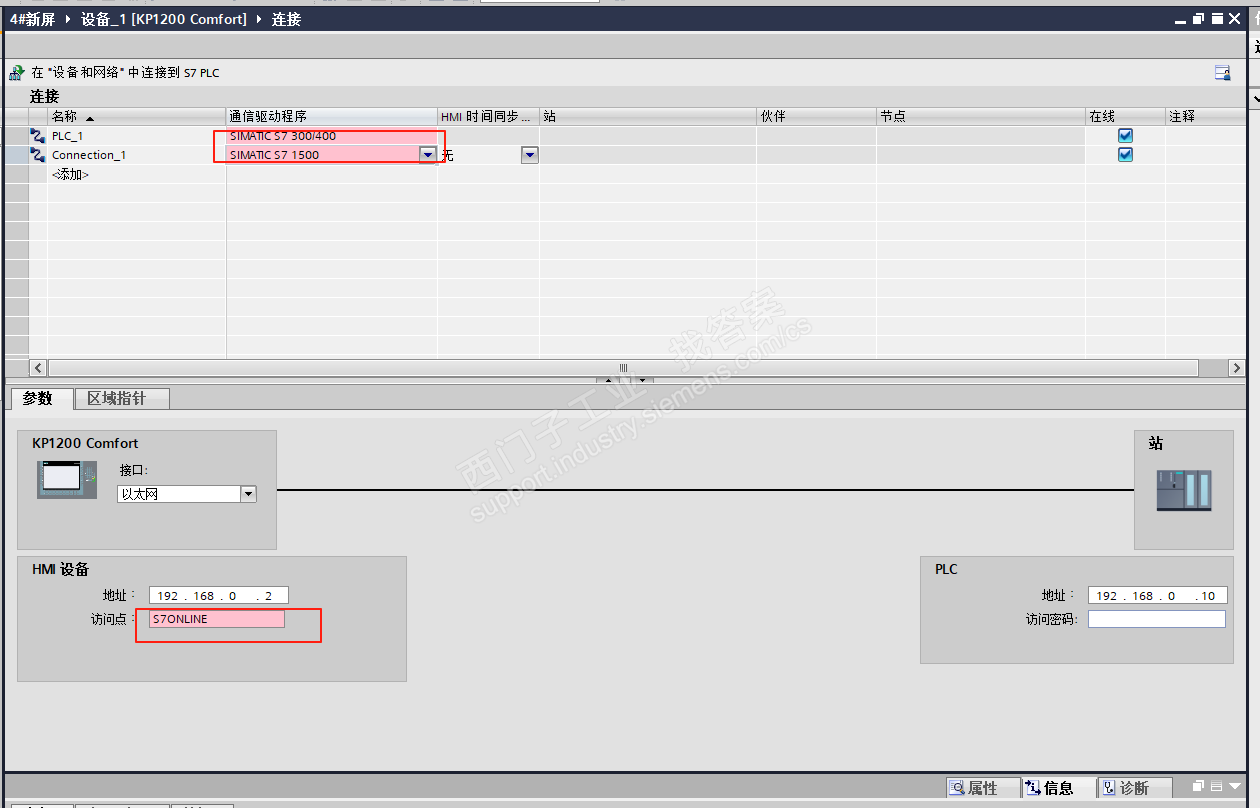Image resolution: width=1260 pixels, height=808 pixels.
Task: Click the horizontal scrollbar left arrow
Action: pyautogui.click(x=38, y=368)
